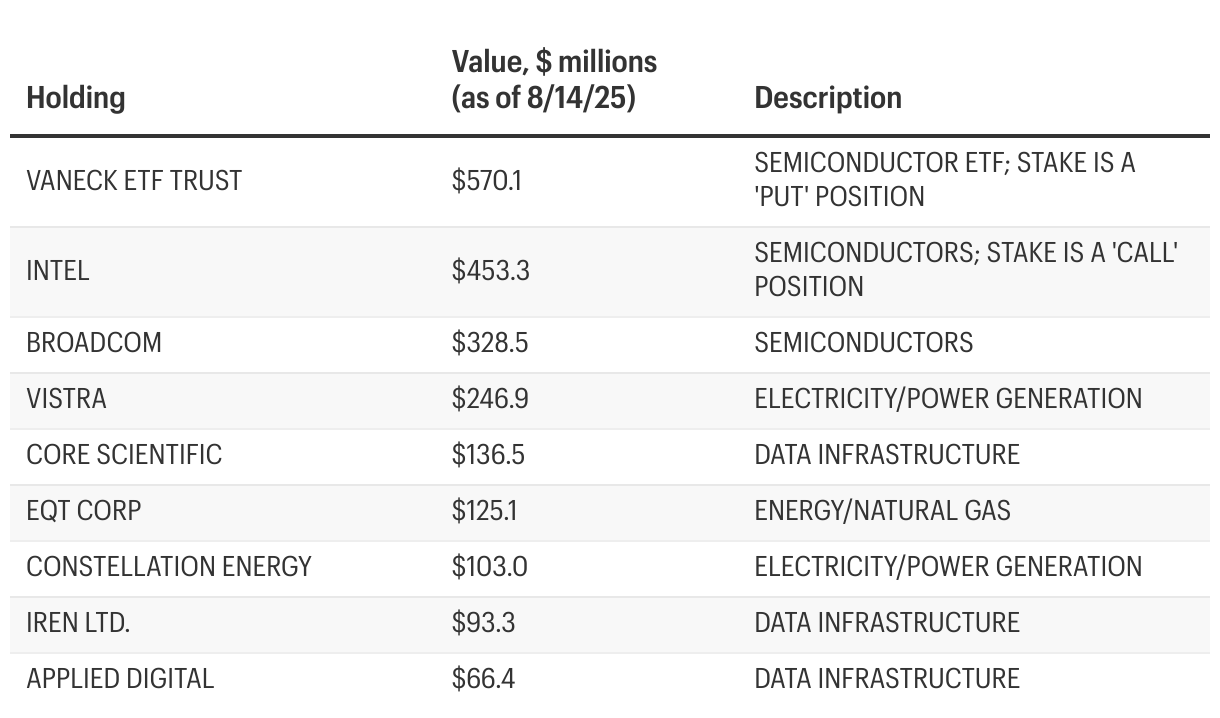Viewport: 1220px width, 718px height.
Task: Select the VISTRA holding cell
Action: [x=66, y=399]
